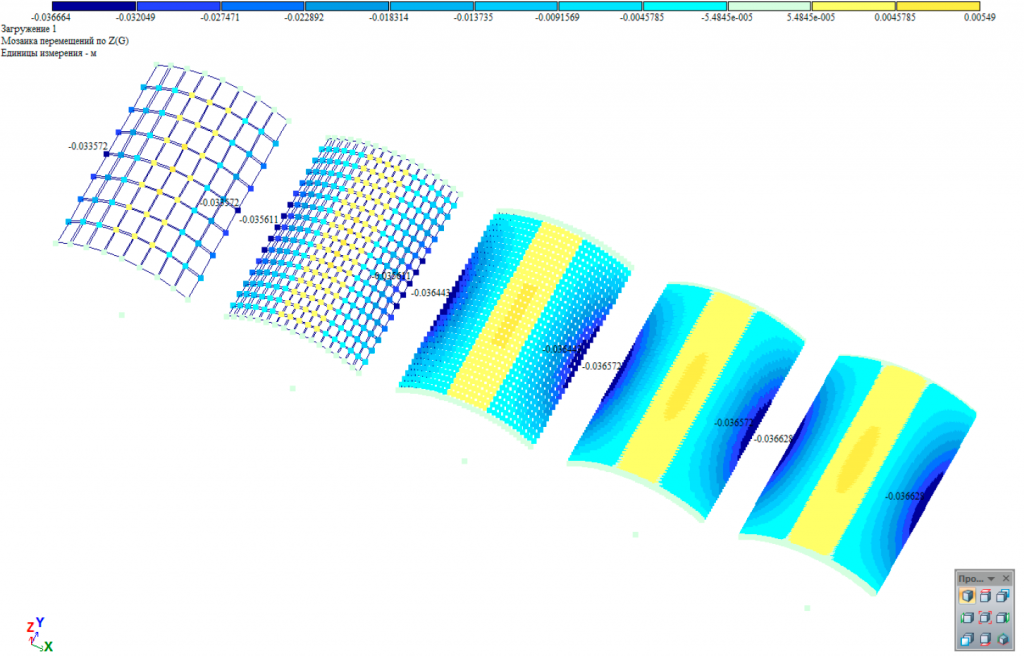Viewport: 1024px width, 656px height.
Task: Pick right view cube icon (green right face)
Action: (x=1003, y=618)
